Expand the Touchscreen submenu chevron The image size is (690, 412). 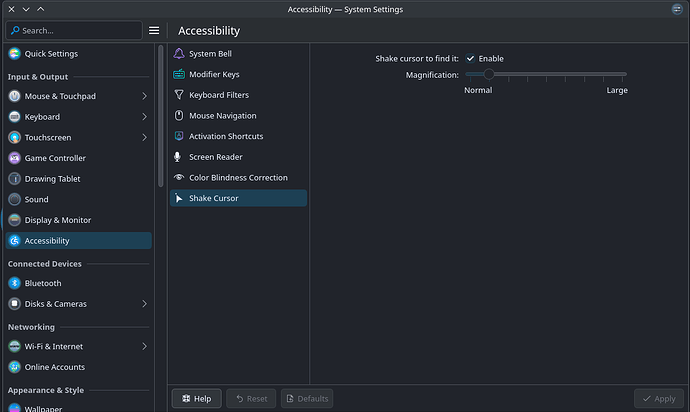144,137
